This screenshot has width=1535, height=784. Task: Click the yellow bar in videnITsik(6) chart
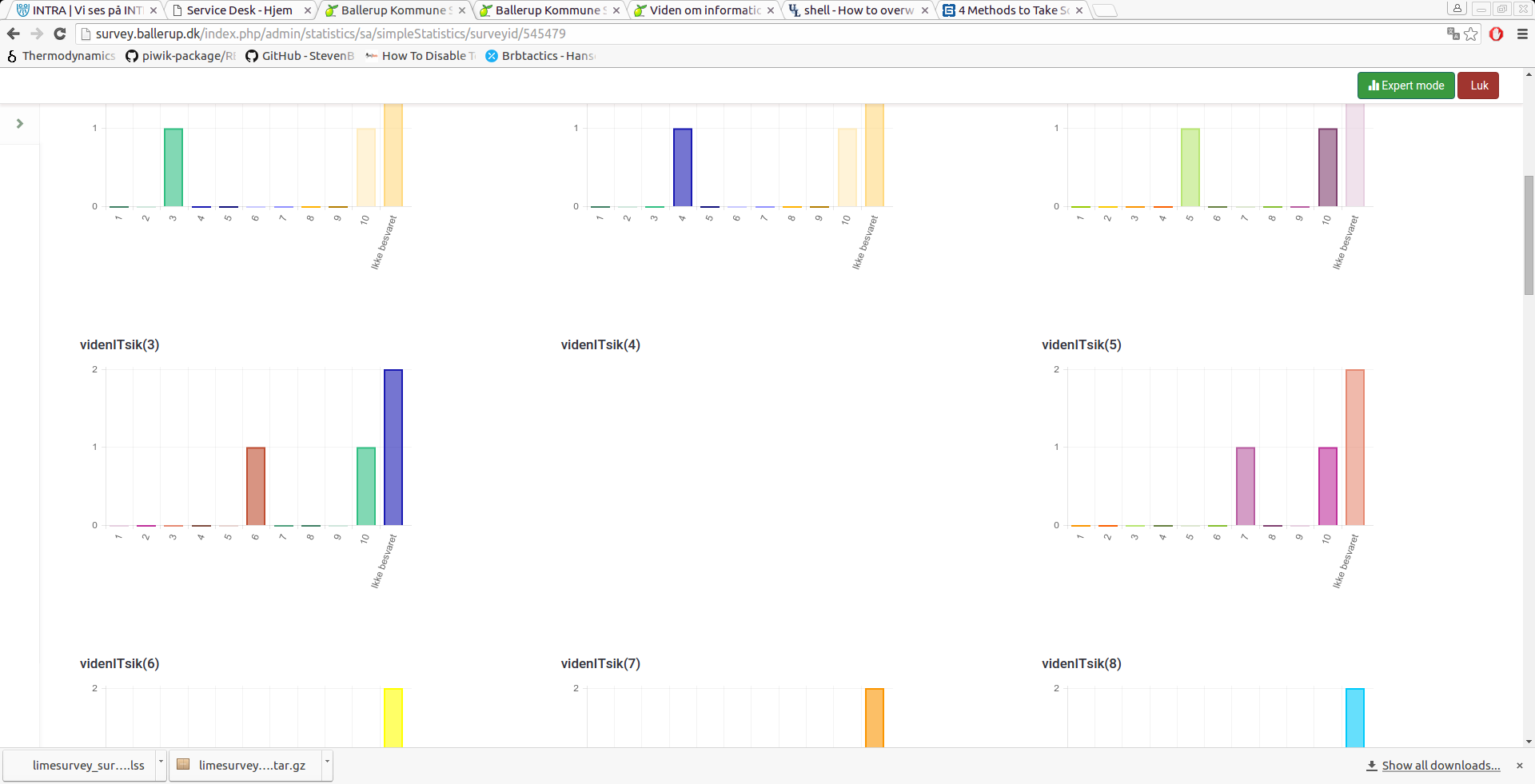point(393,718)
